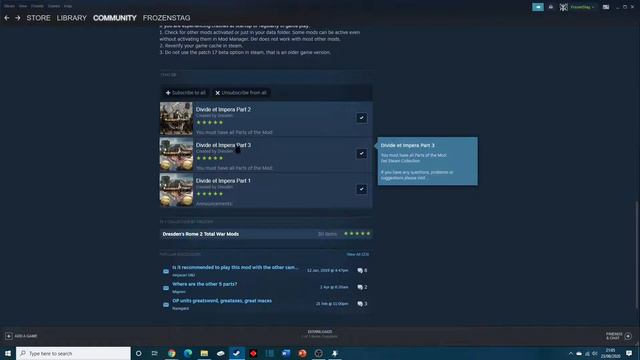The height and width of the screenshot is (360, 640).
Task: Open Windows notification center icon
Action: [629, 353]
